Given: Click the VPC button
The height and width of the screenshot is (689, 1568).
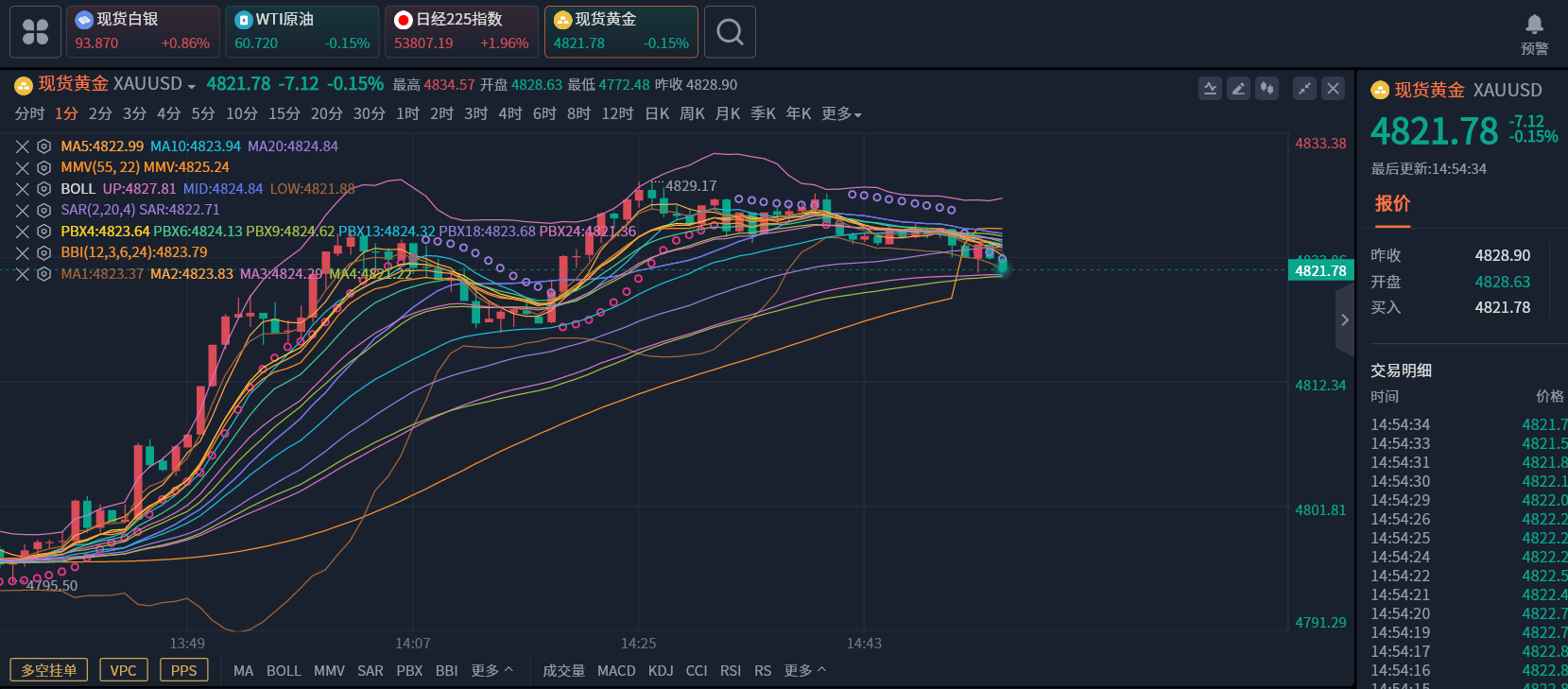Looking at the screenshot, I should point(123,670).
